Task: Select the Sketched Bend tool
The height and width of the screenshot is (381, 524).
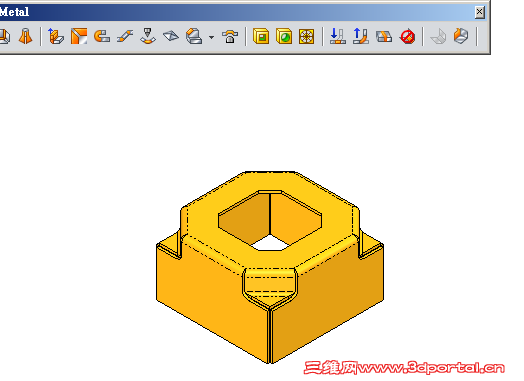Action: tap(148, 36)
